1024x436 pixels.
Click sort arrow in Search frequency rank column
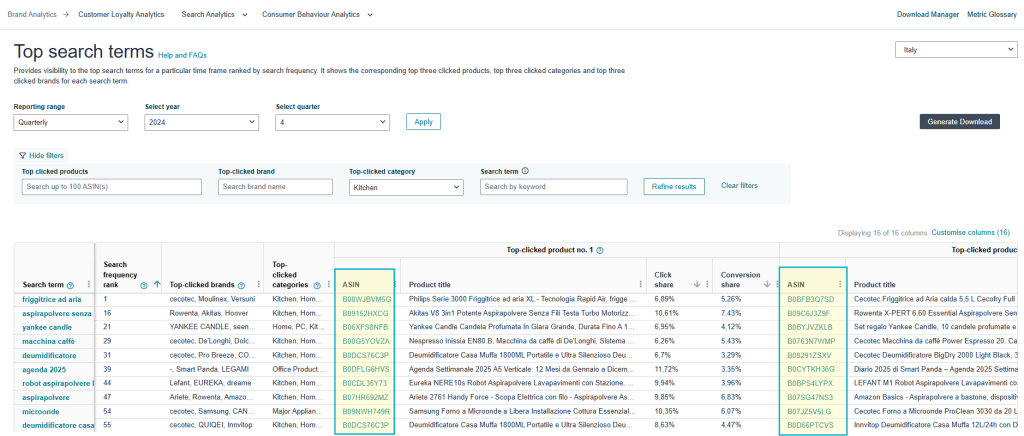(157, 284)
